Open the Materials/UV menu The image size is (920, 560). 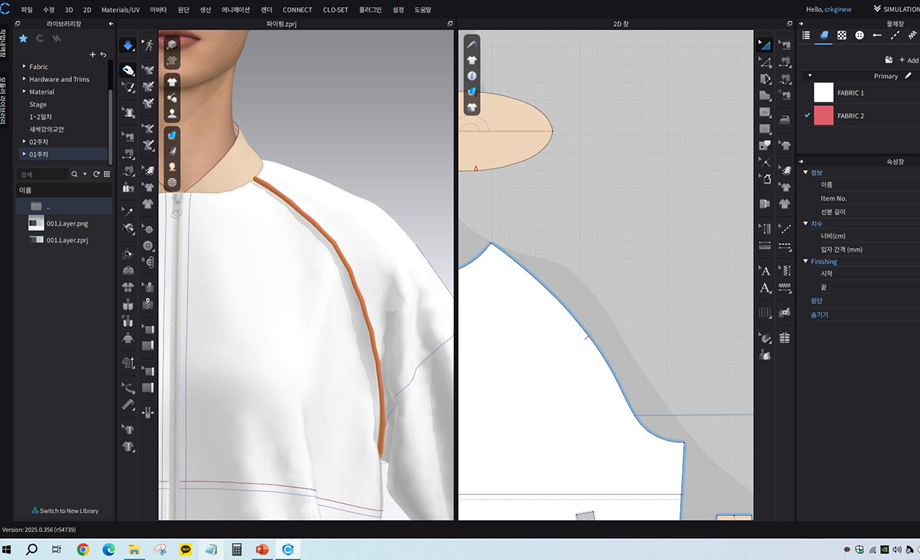121,9
